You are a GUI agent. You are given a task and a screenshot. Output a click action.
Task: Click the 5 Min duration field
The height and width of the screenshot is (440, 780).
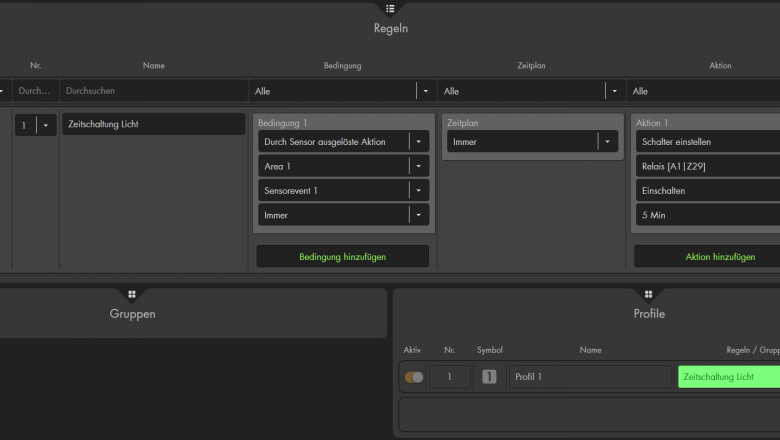pyautogui.click(x=706, y=214)
